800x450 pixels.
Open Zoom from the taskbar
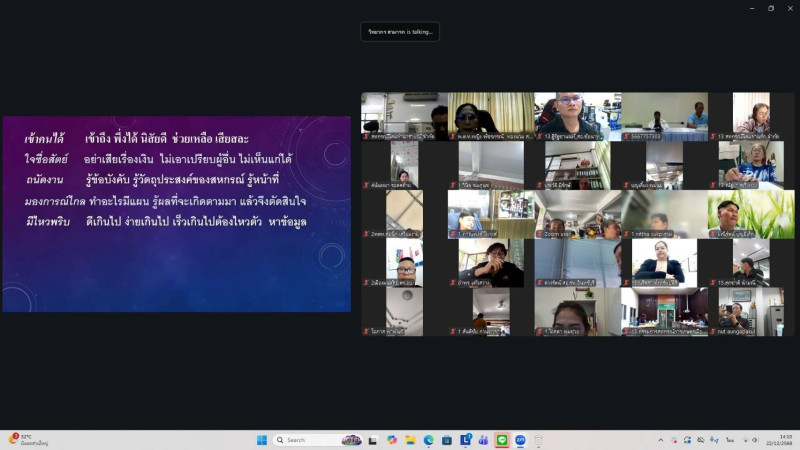pos(520,440)
